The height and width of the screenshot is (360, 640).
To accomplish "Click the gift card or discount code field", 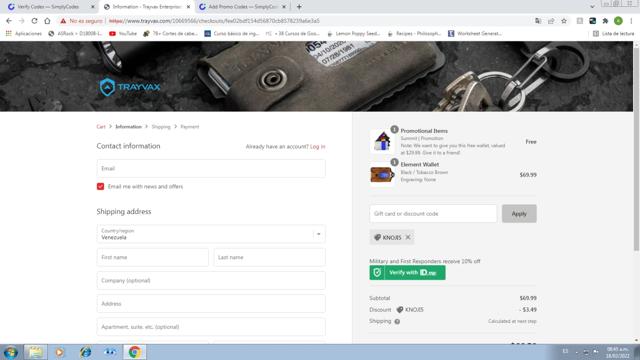I will pos(433,213).
